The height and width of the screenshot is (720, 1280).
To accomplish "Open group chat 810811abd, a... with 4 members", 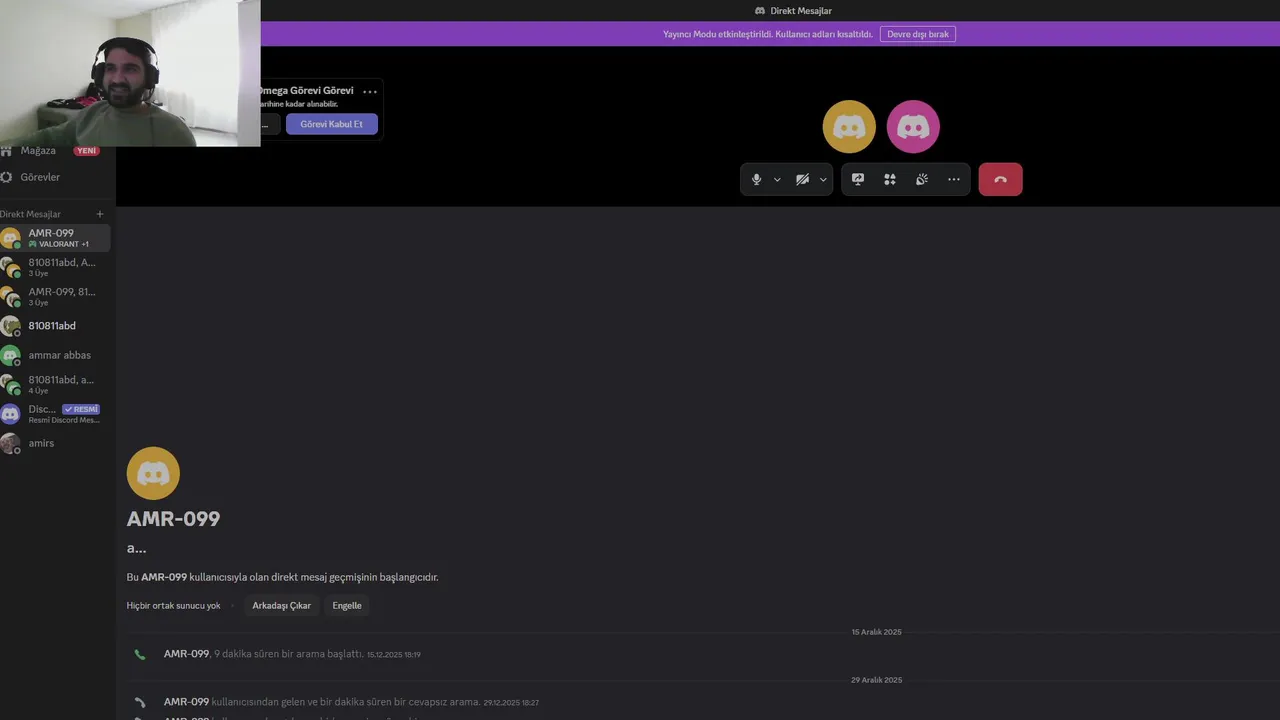I will click(55, 384).
